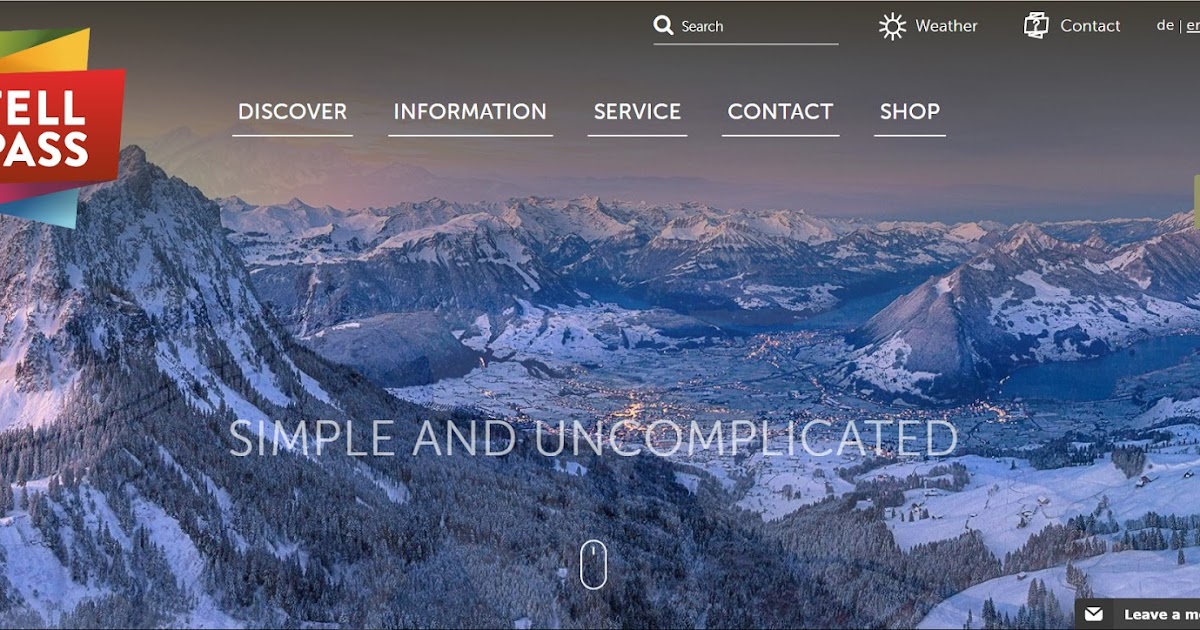The width and height of the screenshot is (1200, 630).
Task: Click the green tab on right edge
Action: click(1197, 200)
